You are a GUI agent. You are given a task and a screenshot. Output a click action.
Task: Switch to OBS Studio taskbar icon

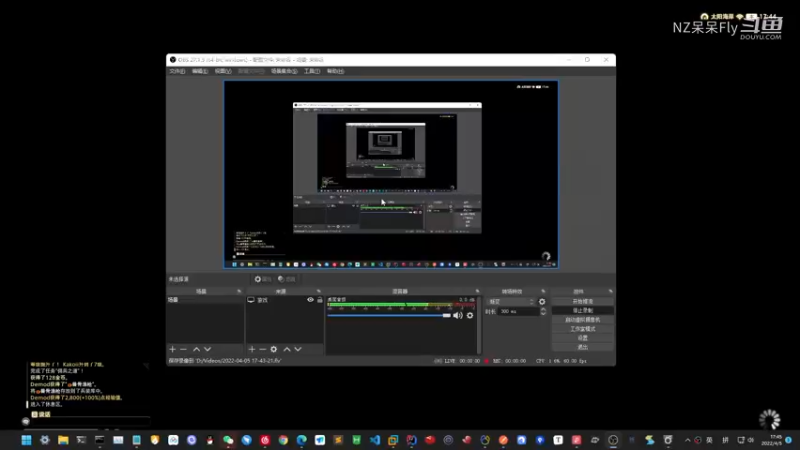tap(613, 440)
